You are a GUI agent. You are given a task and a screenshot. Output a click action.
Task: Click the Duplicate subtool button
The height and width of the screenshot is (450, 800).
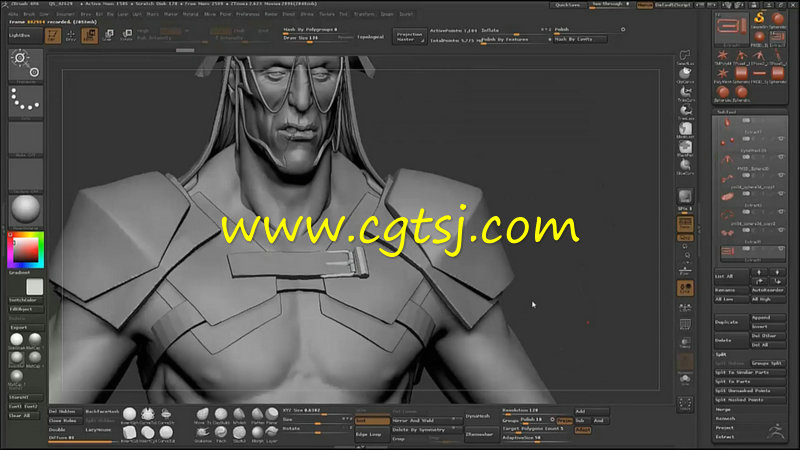point(731,322)
